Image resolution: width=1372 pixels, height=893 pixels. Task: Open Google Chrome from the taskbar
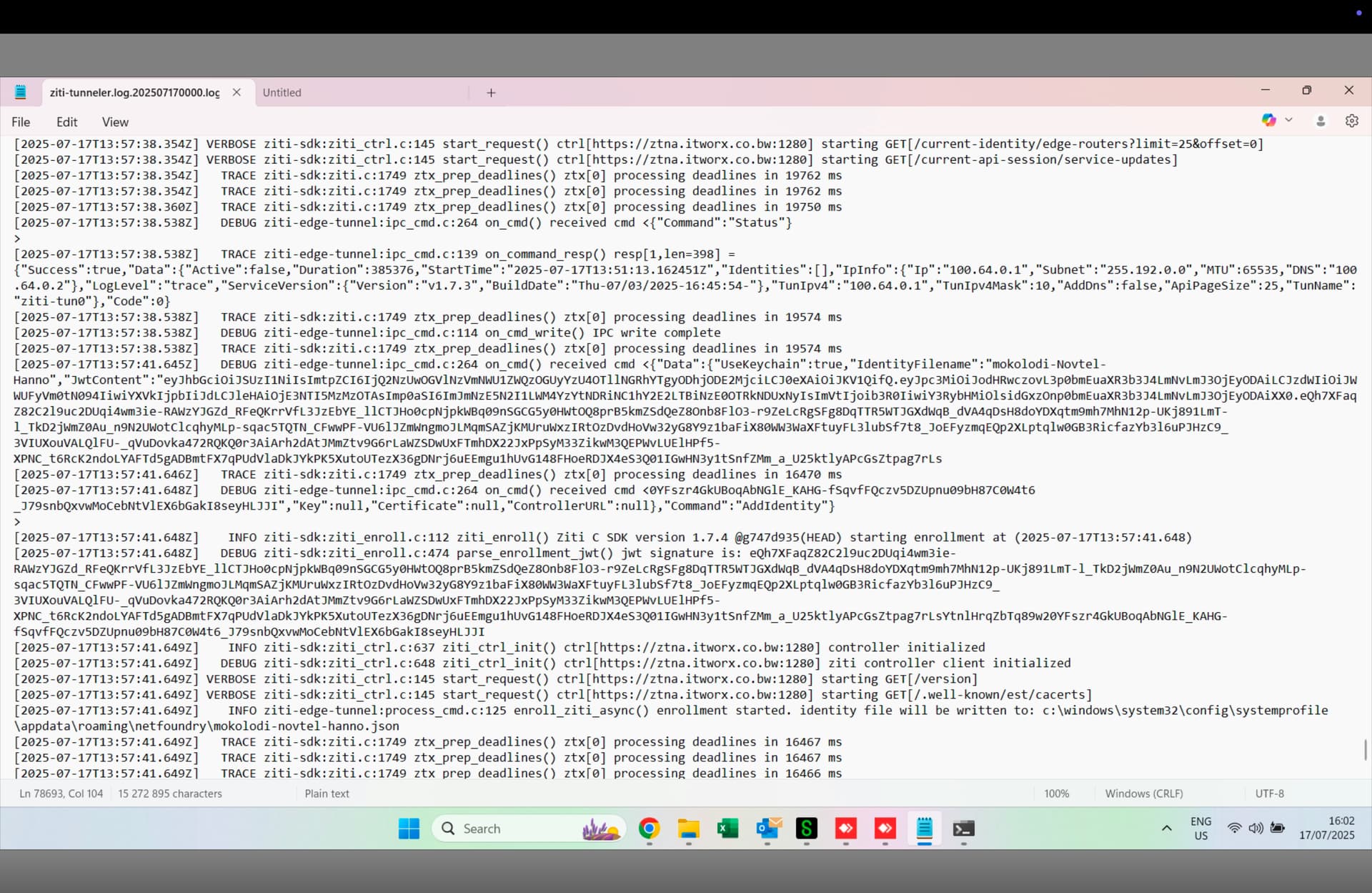[x=649, y=829]
